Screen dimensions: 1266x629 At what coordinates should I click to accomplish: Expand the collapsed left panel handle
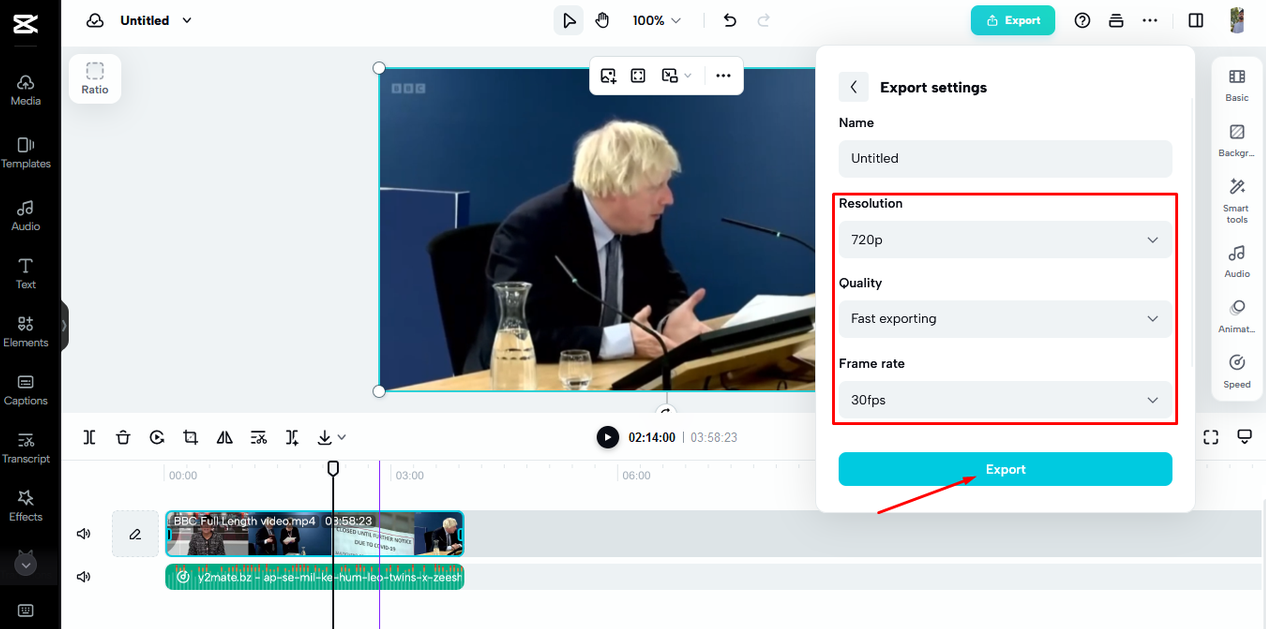pos(64,325)
